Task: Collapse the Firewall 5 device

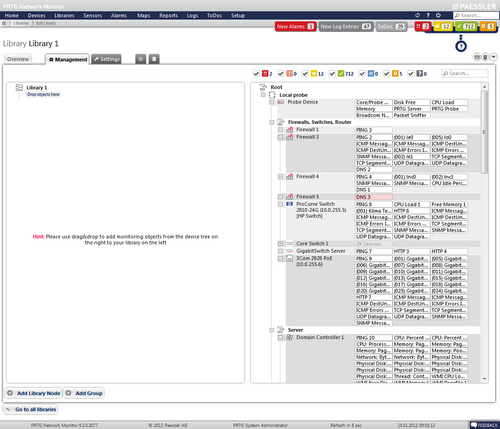Action: pyautogui.click(x=280, y=197)
